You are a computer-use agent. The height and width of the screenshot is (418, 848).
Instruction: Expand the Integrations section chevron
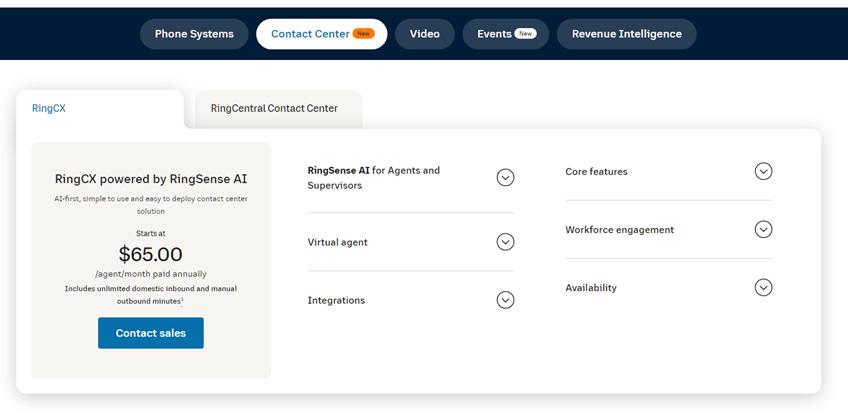(505, 300)
